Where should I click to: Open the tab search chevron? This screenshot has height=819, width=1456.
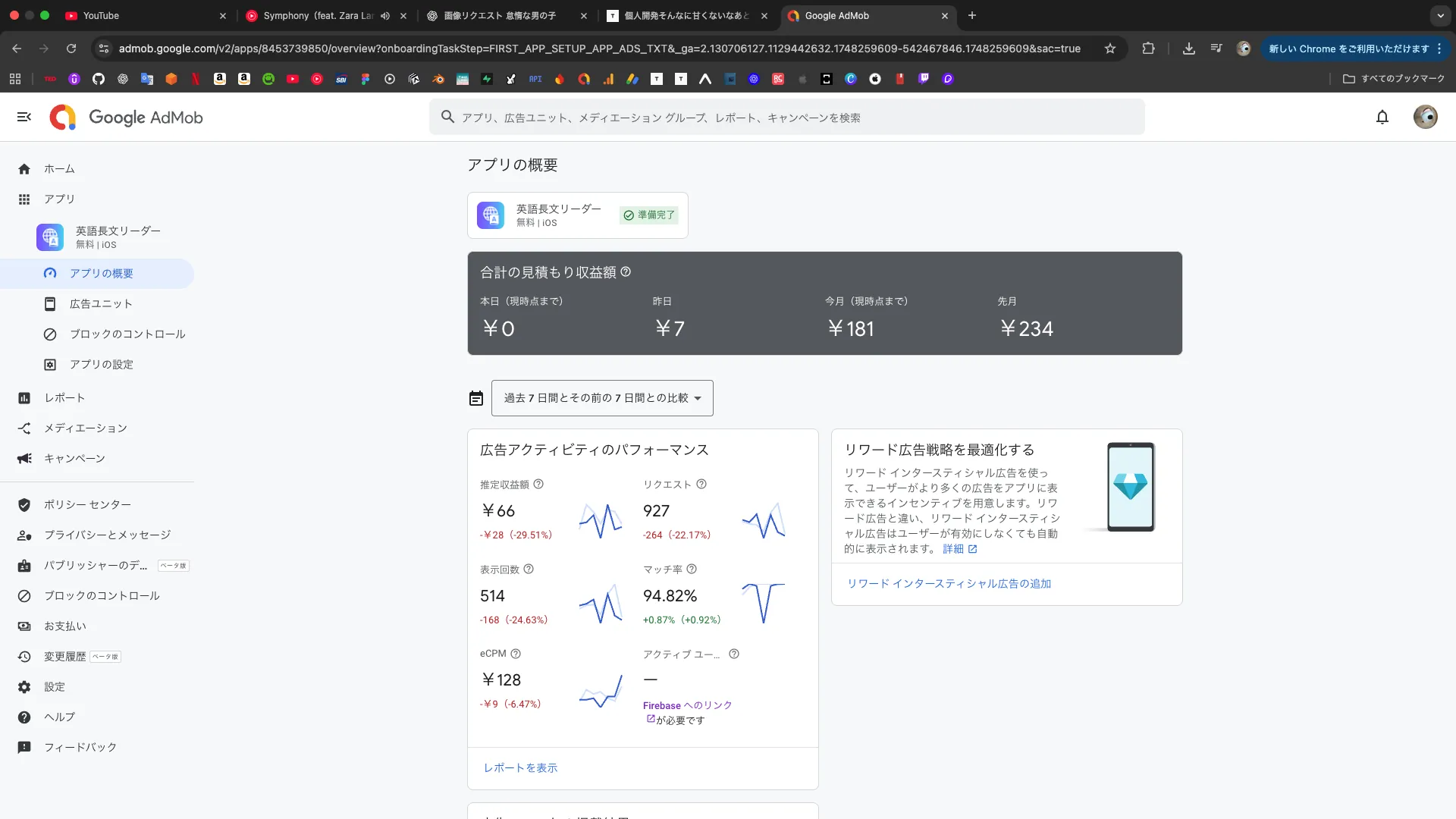(x=1439, y=16)
